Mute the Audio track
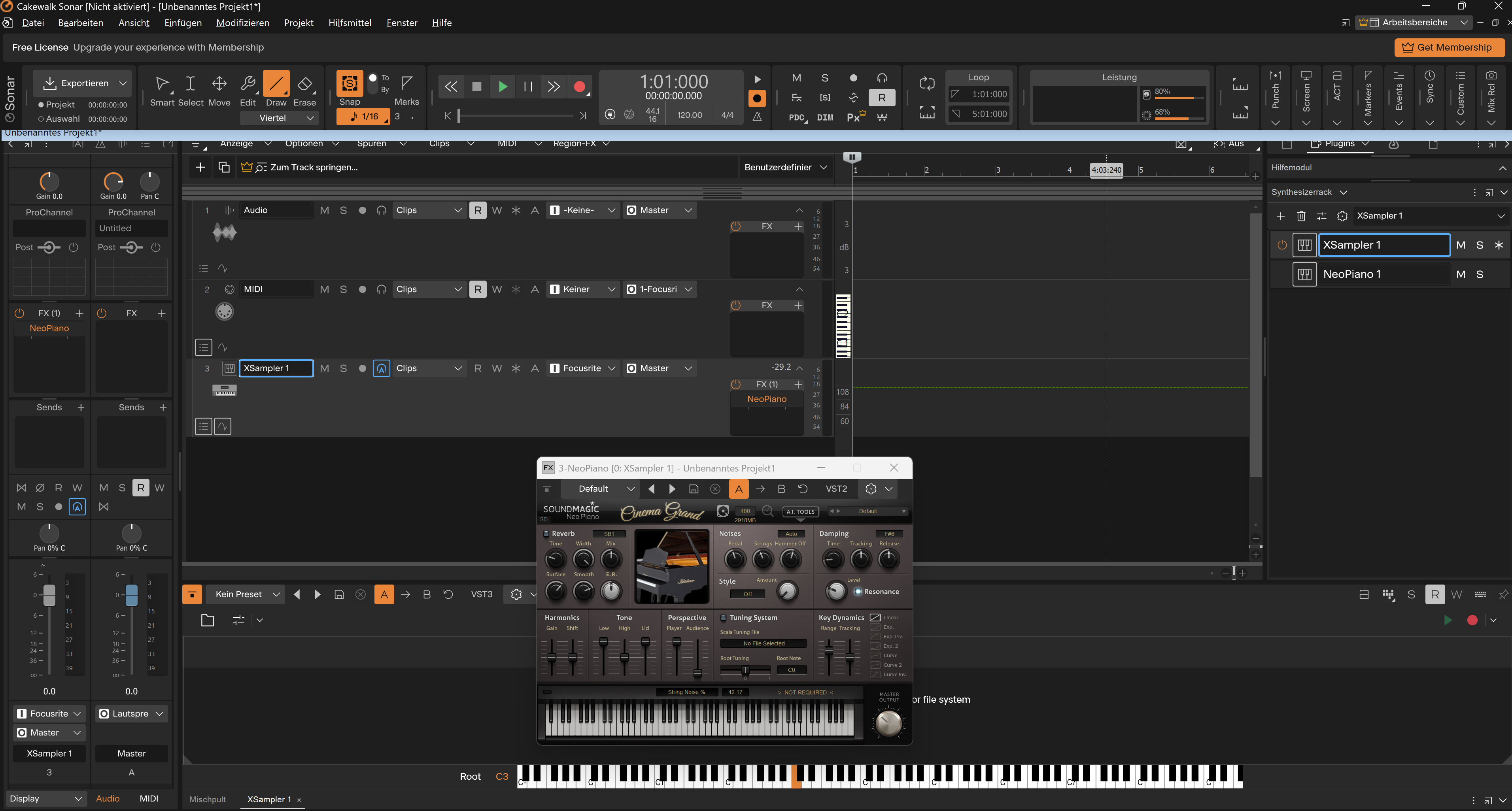1512x811 pixels. click(x=325, y=210)
